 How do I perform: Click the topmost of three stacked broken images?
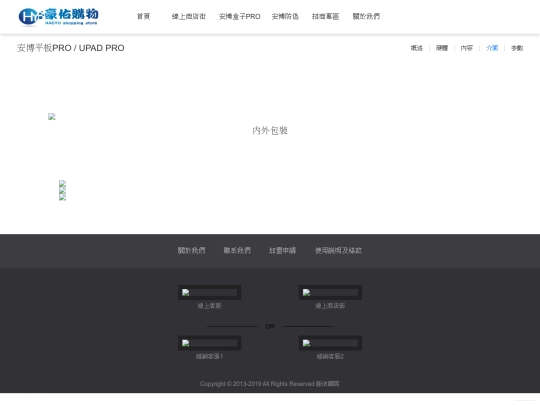62,183
